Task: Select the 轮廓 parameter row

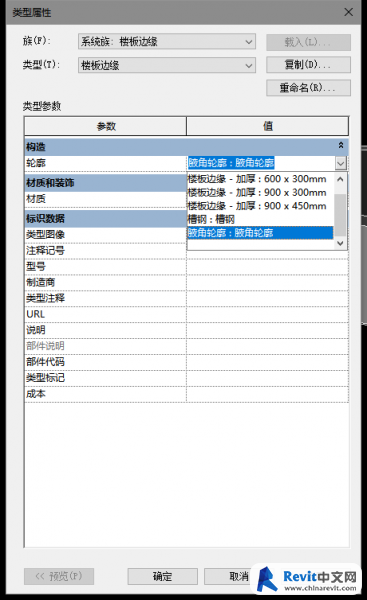Action: 105,163
